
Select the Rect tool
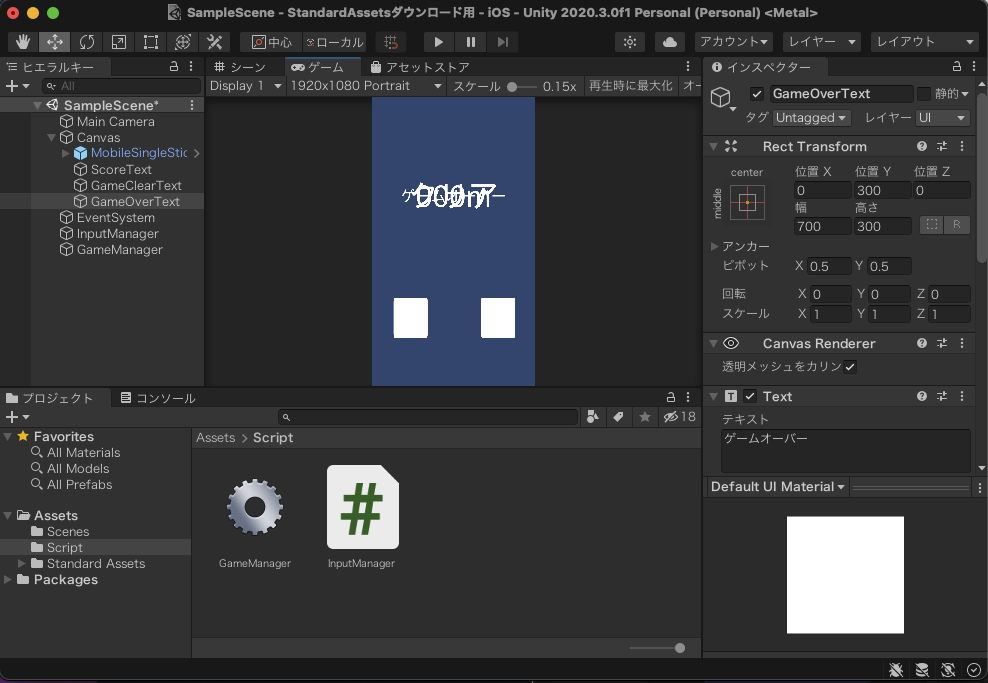tap(151, 42)
